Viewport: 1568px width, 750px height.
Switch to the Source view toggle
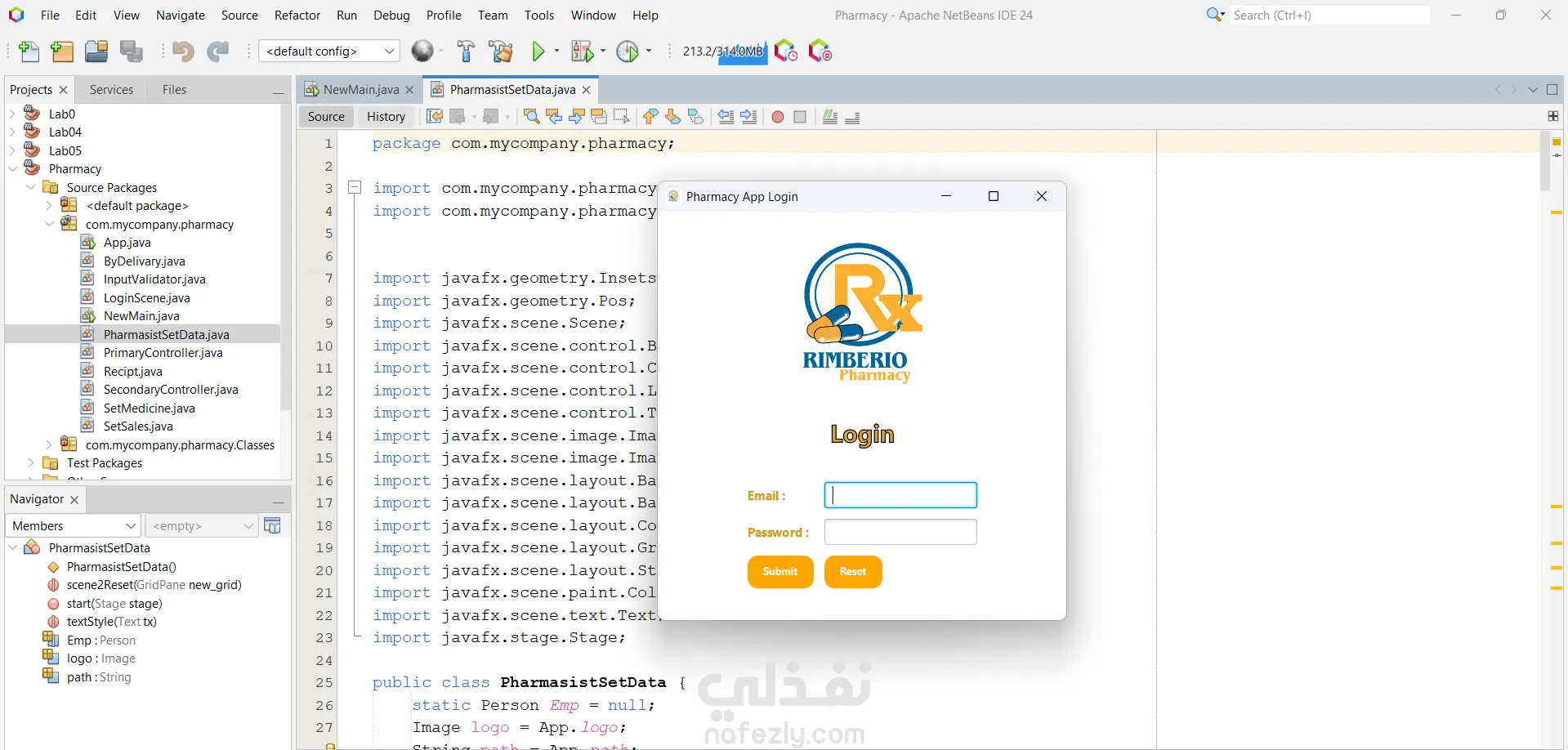tap(326, 116)
